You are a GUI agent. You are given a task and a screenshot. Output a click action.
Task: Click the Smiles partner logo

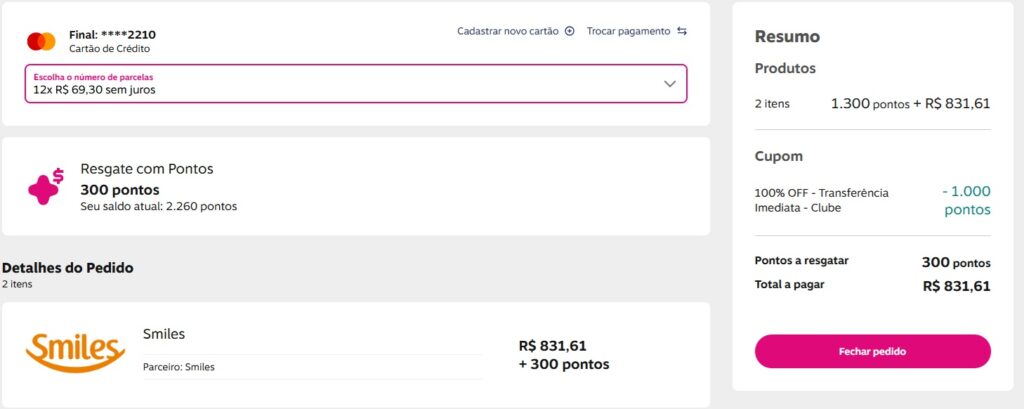click(x=75, y=350)
